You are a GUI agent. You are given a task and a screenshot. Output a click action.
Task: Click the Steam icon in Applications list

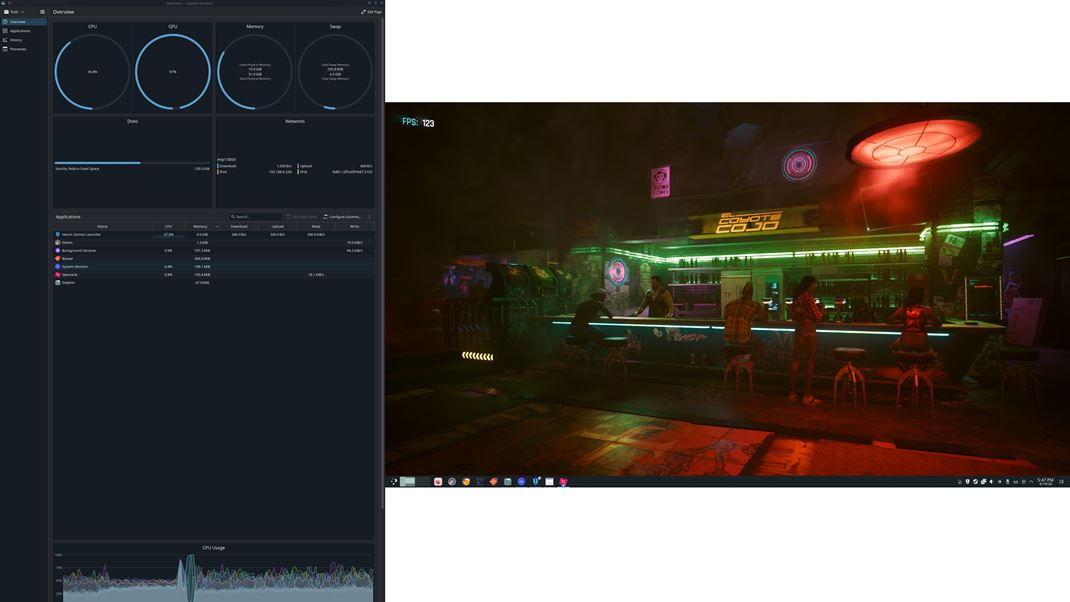pos(57,242)
